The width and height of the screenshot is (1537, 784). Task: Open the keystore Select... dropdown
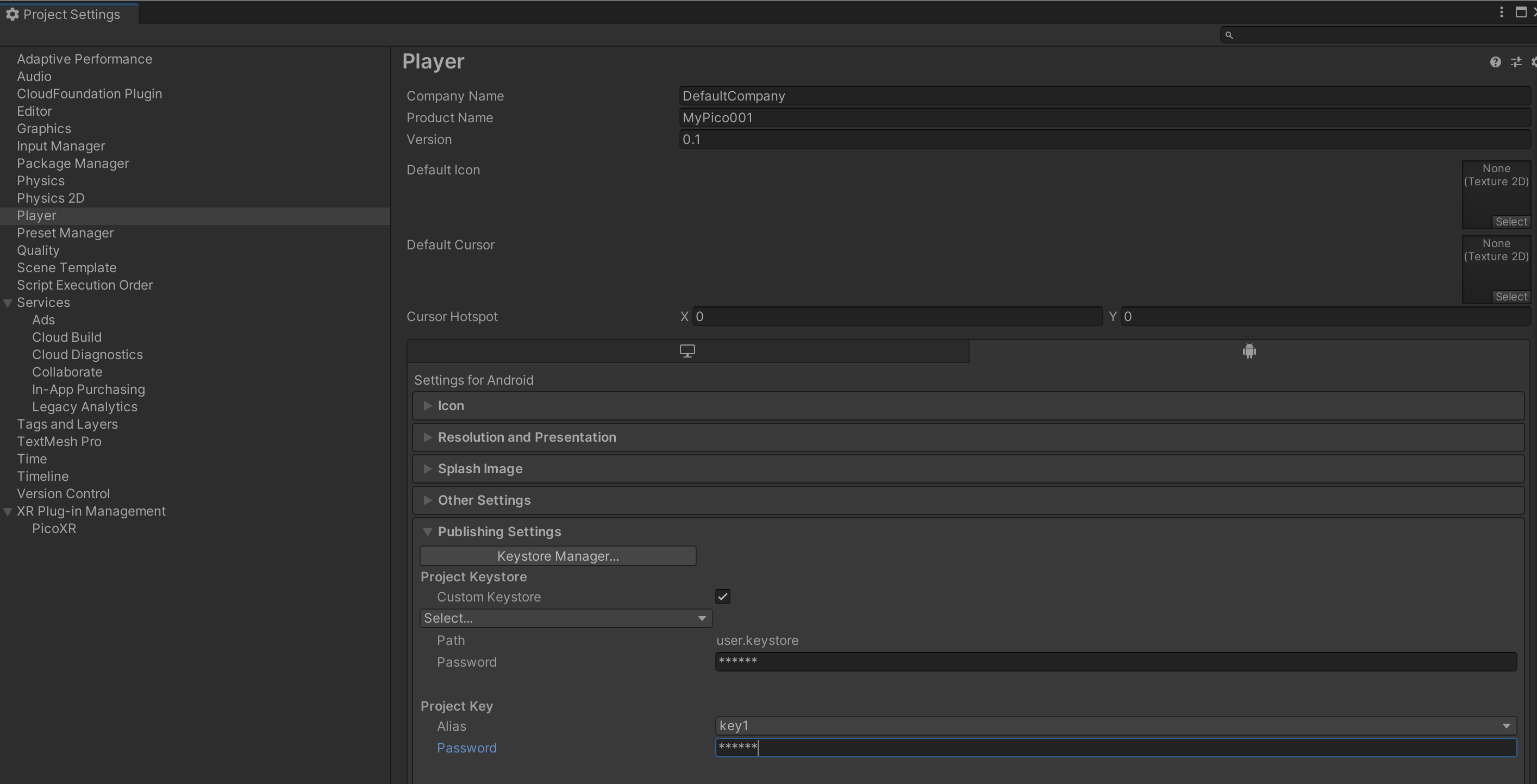point(566,618)
